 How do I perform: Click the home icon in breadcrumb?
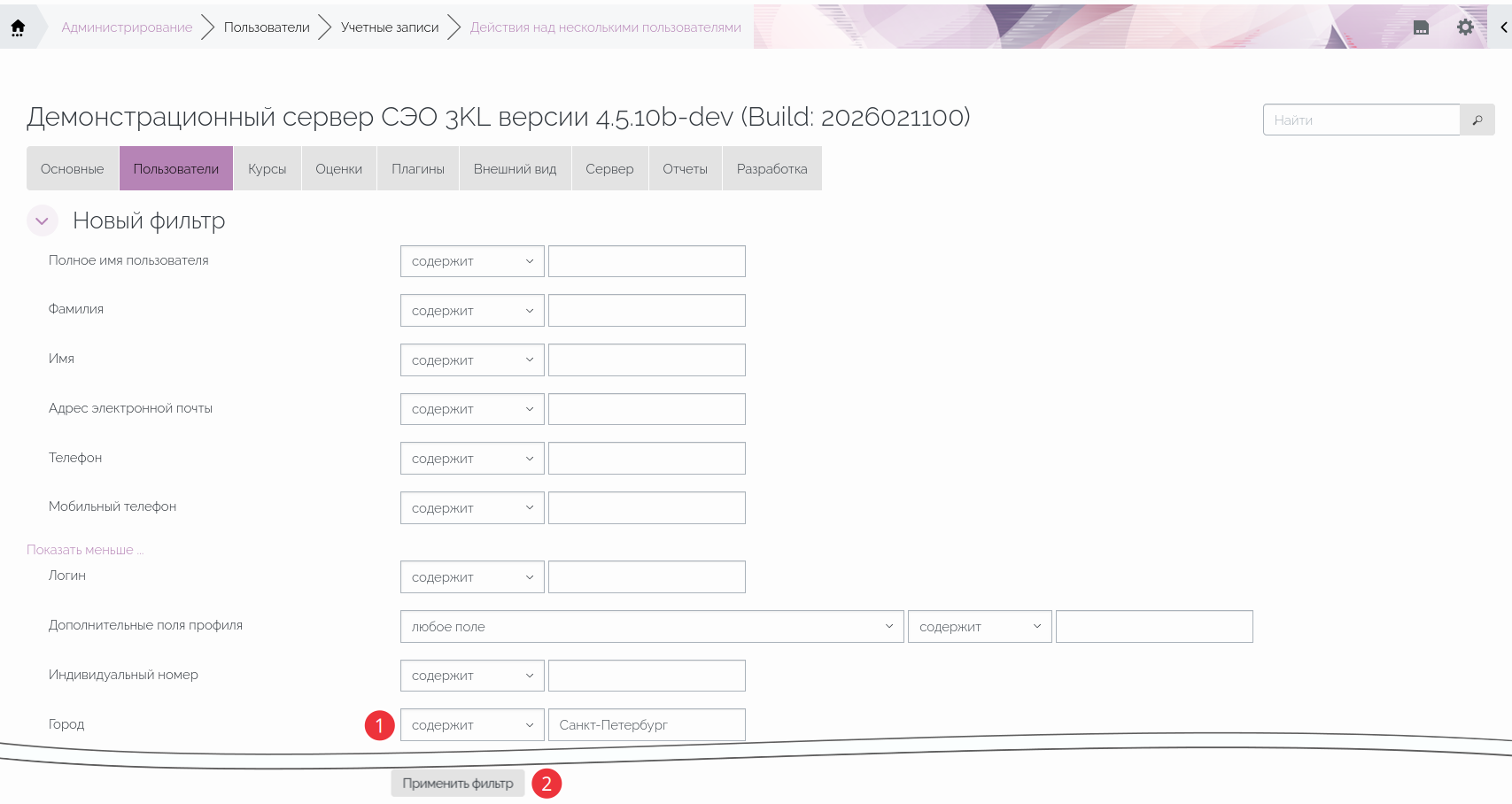pyautogui.click(x=18, y=27)
